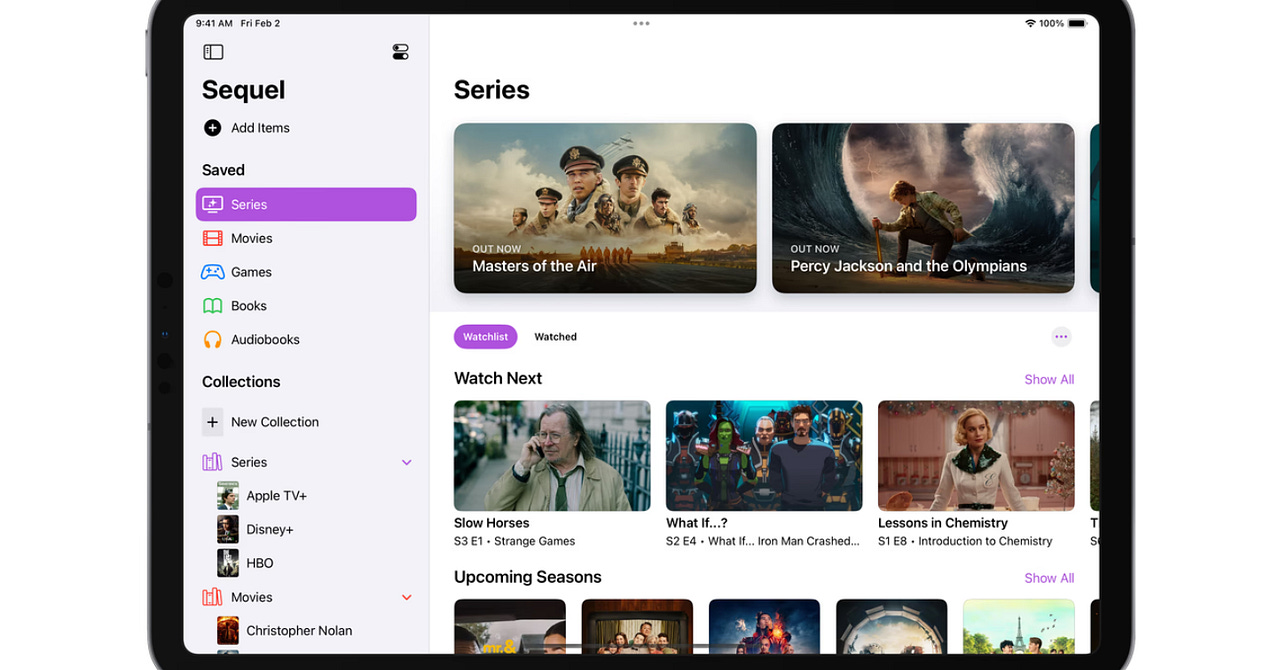
Task: Click Show All for Upcoming Seasons
Action: pyautogui.click(x=1049, y=578)
